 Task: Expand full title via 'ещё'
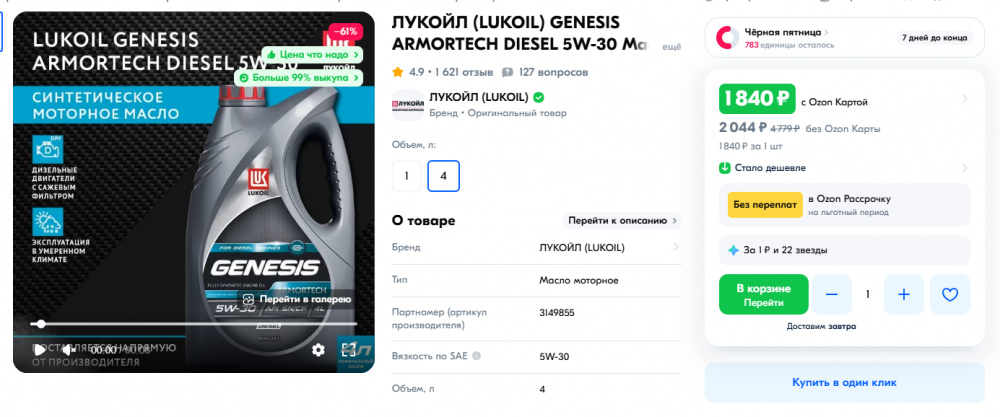point(673,47)
